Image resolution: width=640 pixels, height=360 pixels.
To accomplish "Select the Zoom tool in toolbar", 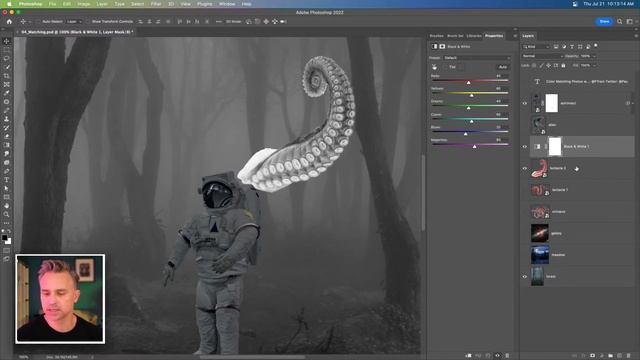I will (x=7, y=214).
